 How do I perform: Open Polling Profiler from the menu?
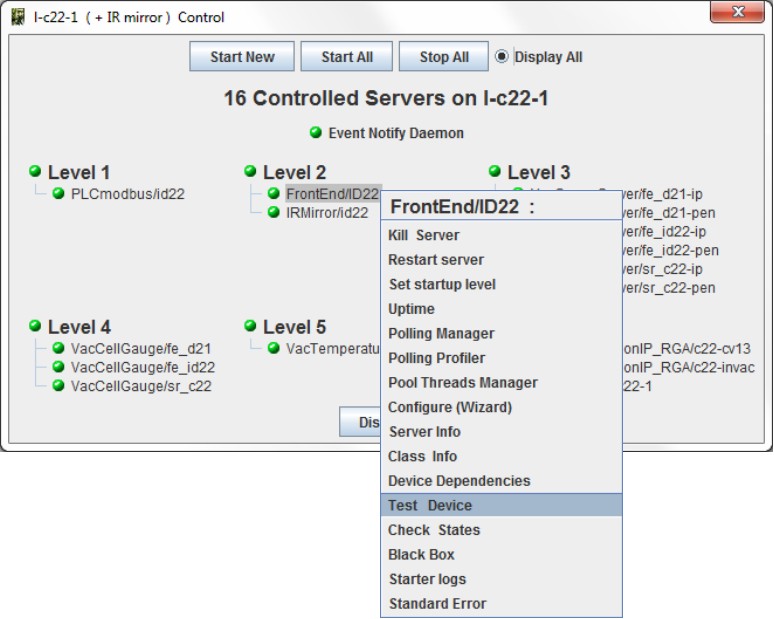click(x=436, y=358)
